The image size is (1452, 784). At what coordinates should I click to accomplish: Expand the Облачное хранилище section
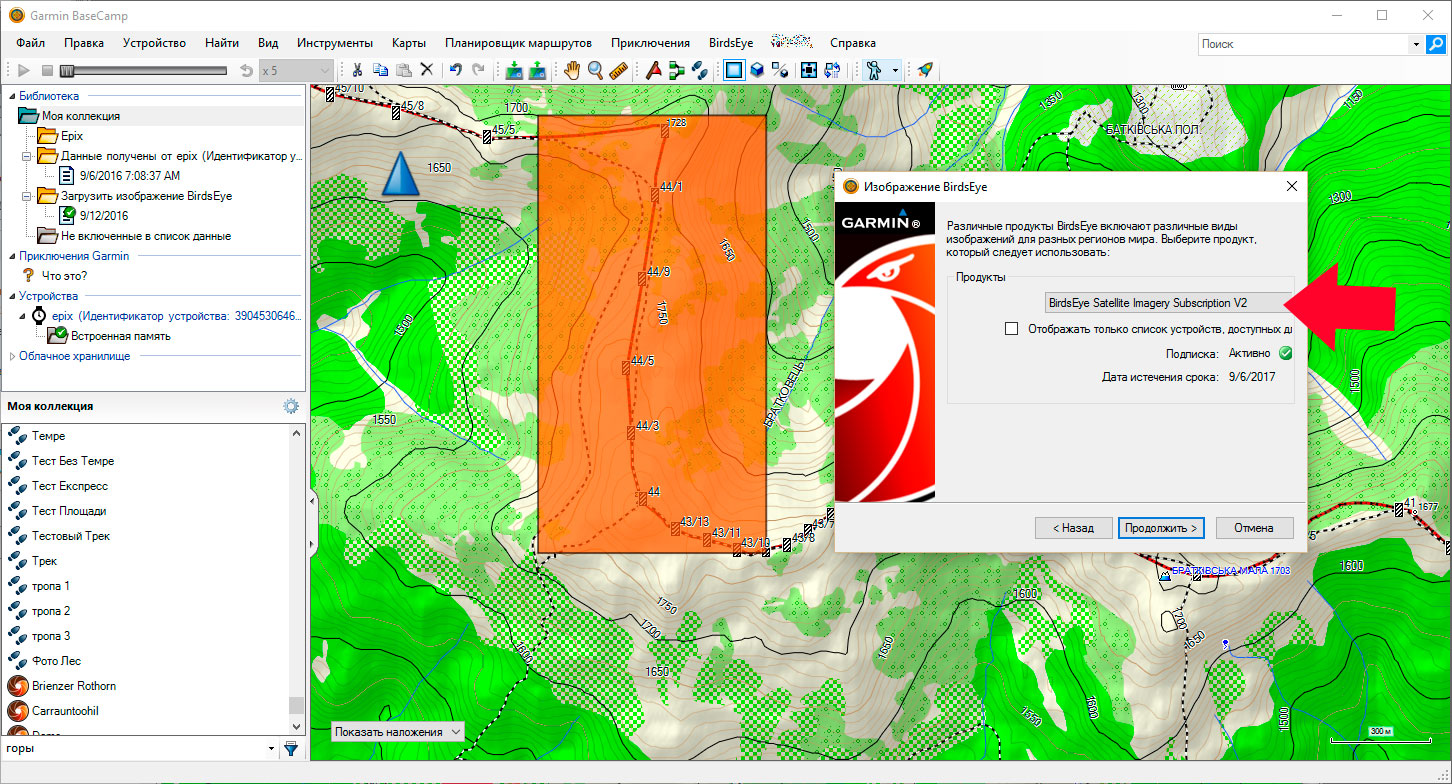coord(12,356)
